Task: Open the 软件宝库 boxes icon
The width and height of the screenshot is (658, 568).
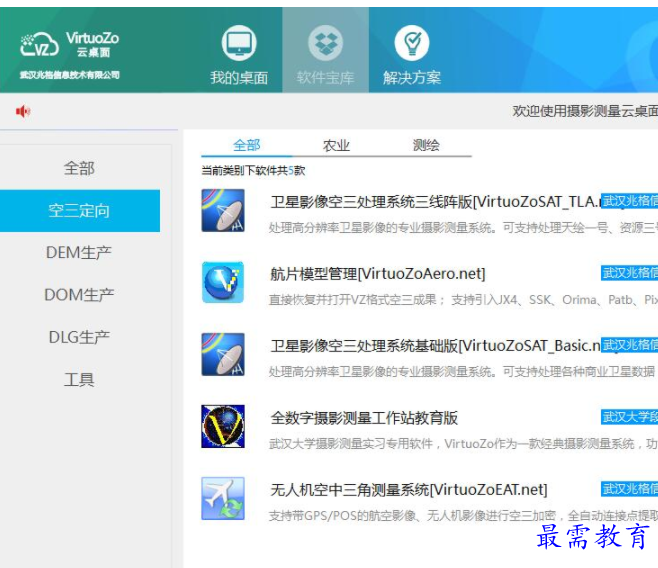Action: pos(325,43)
